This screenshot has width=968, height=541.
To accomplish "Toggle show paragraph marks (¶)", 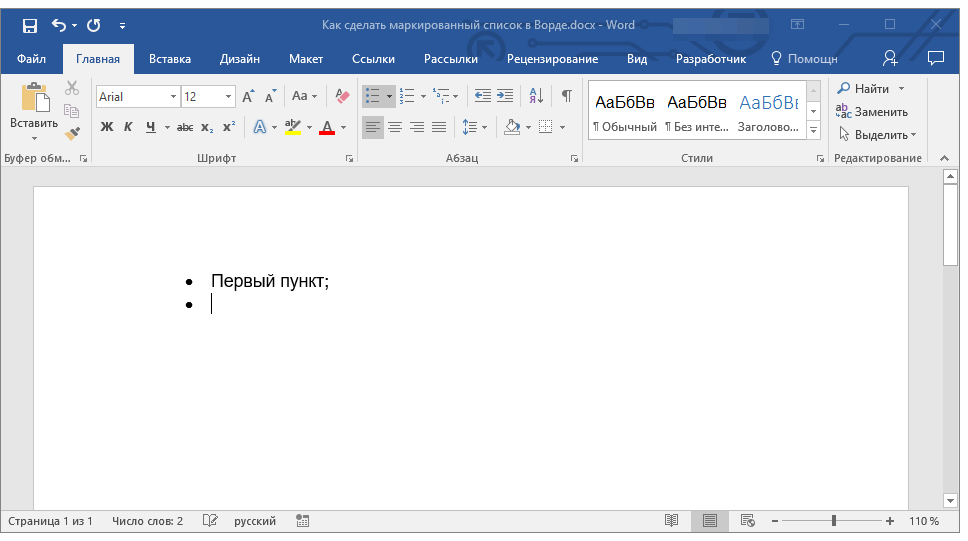I will [x=567, y=96].
